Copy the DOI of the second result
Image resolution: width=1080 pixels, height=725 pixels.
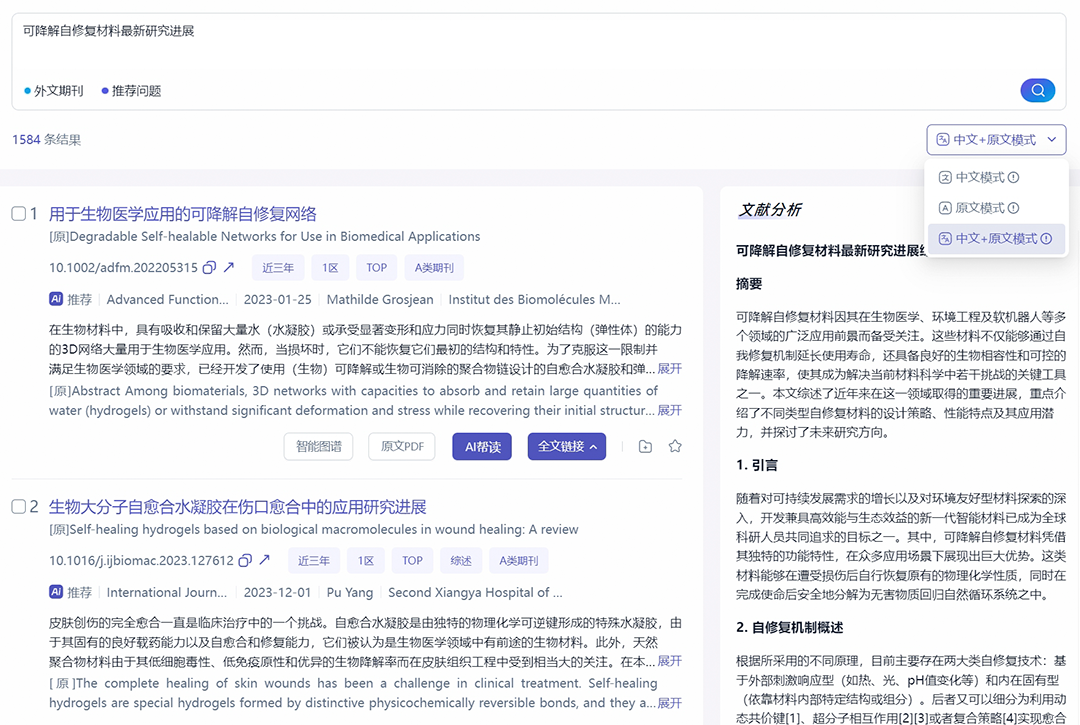[x=244, y=561]
